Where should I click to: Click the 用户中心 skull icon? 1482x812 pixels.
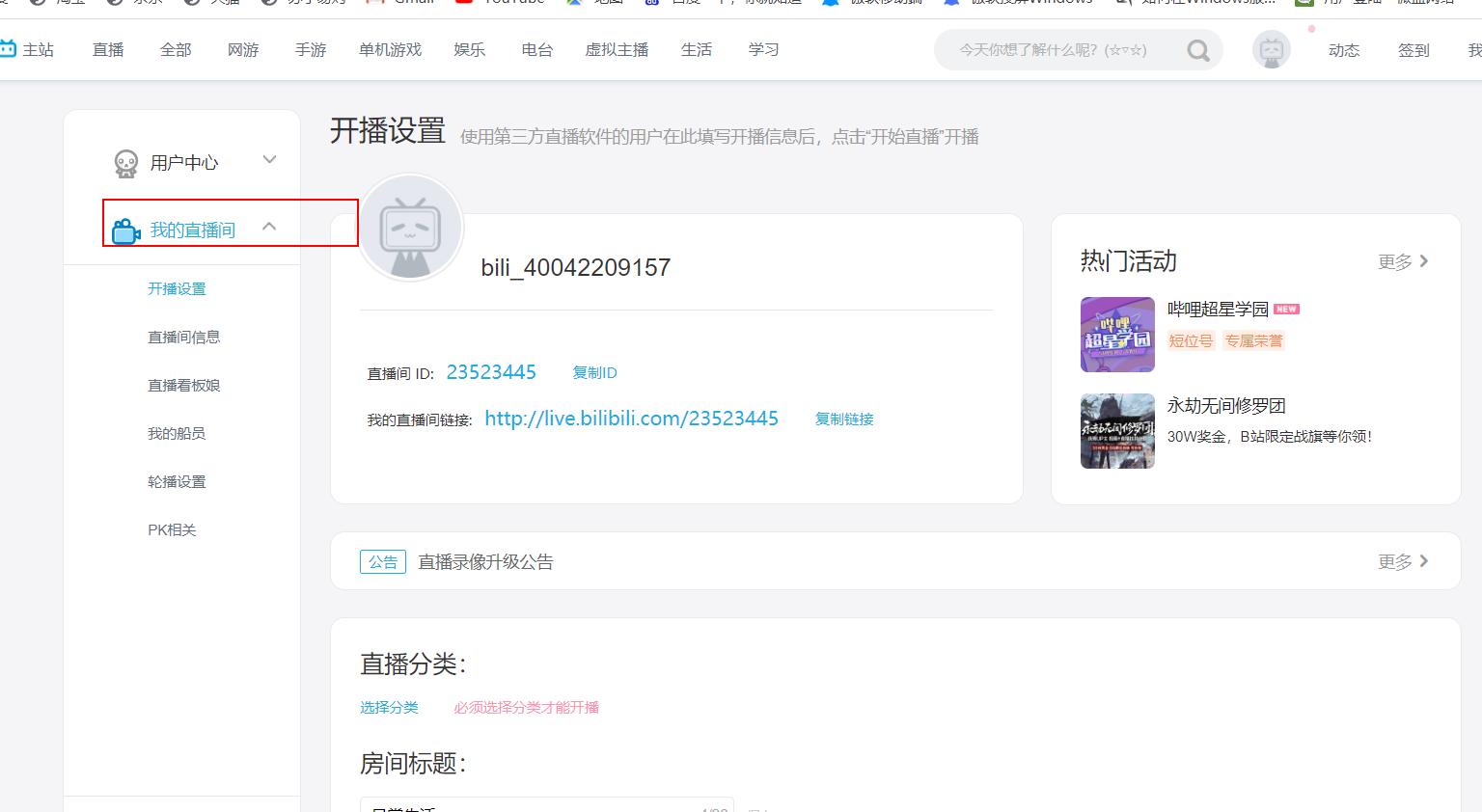[x=126, y=163]
